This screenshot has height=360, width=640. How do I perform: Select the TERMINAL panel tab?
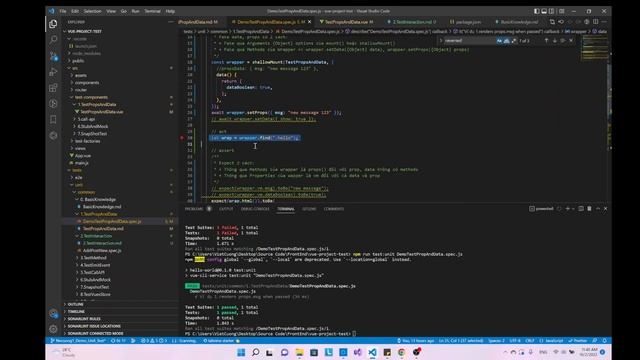286,209
